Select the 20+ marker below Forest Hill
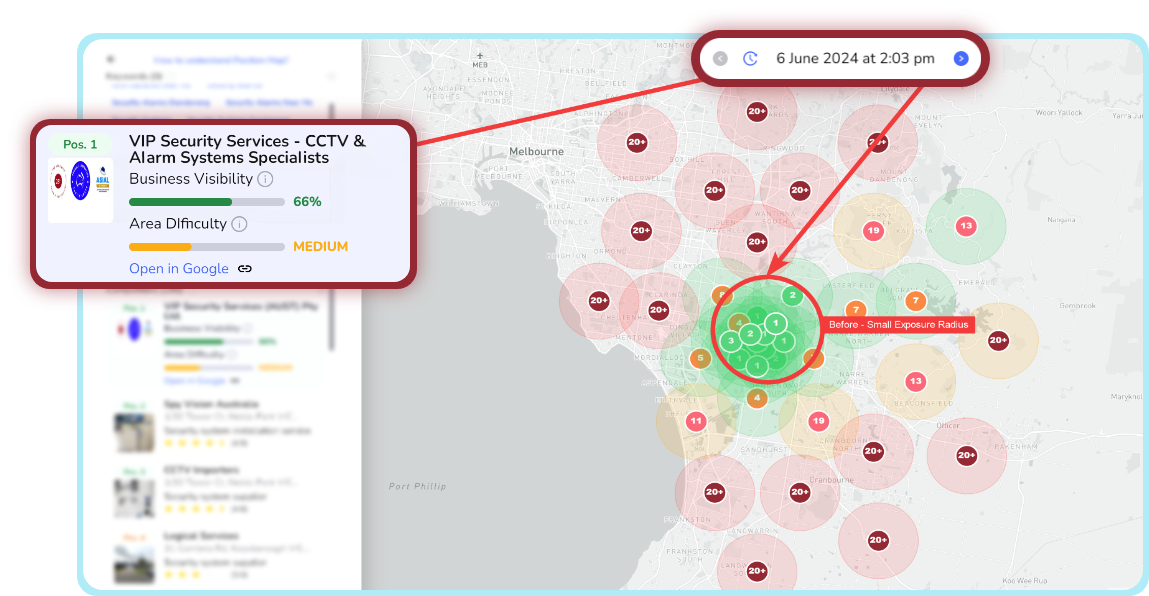This screenshot has height=596, width=1149. click(x=714, y=191)
